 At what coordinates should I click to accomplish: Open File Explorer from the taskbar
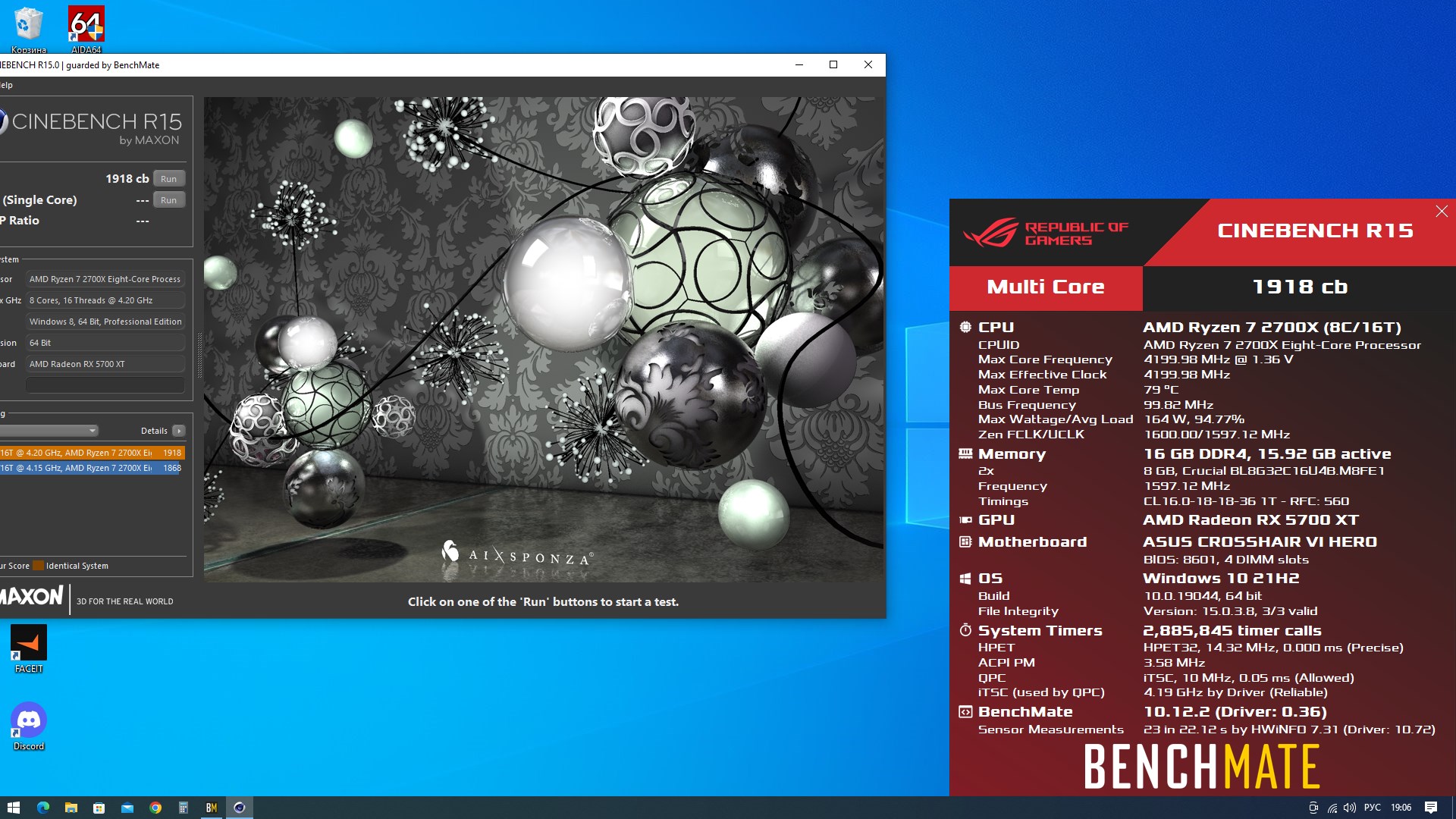pyautogui.click(x=71, y=808)
